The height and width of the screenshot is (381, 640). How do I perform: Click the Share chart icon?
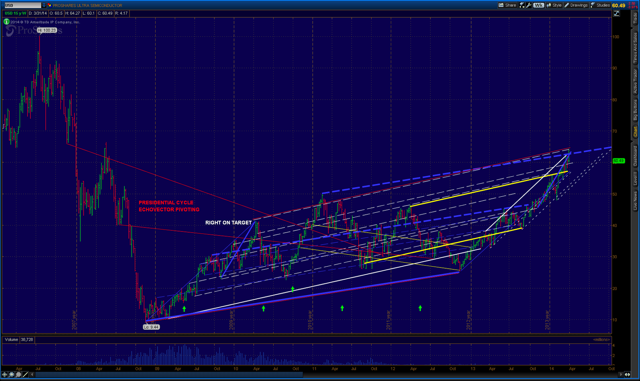point(507,5)
